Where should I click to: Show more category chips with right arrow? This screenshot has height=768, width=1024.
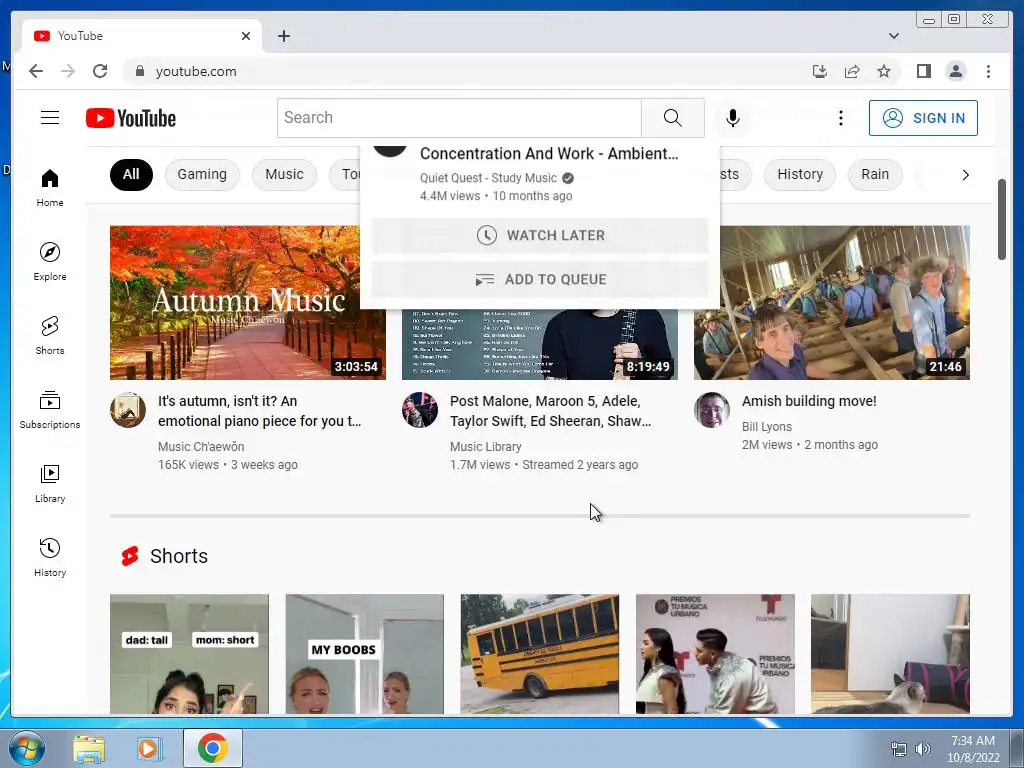coord(965,174)
